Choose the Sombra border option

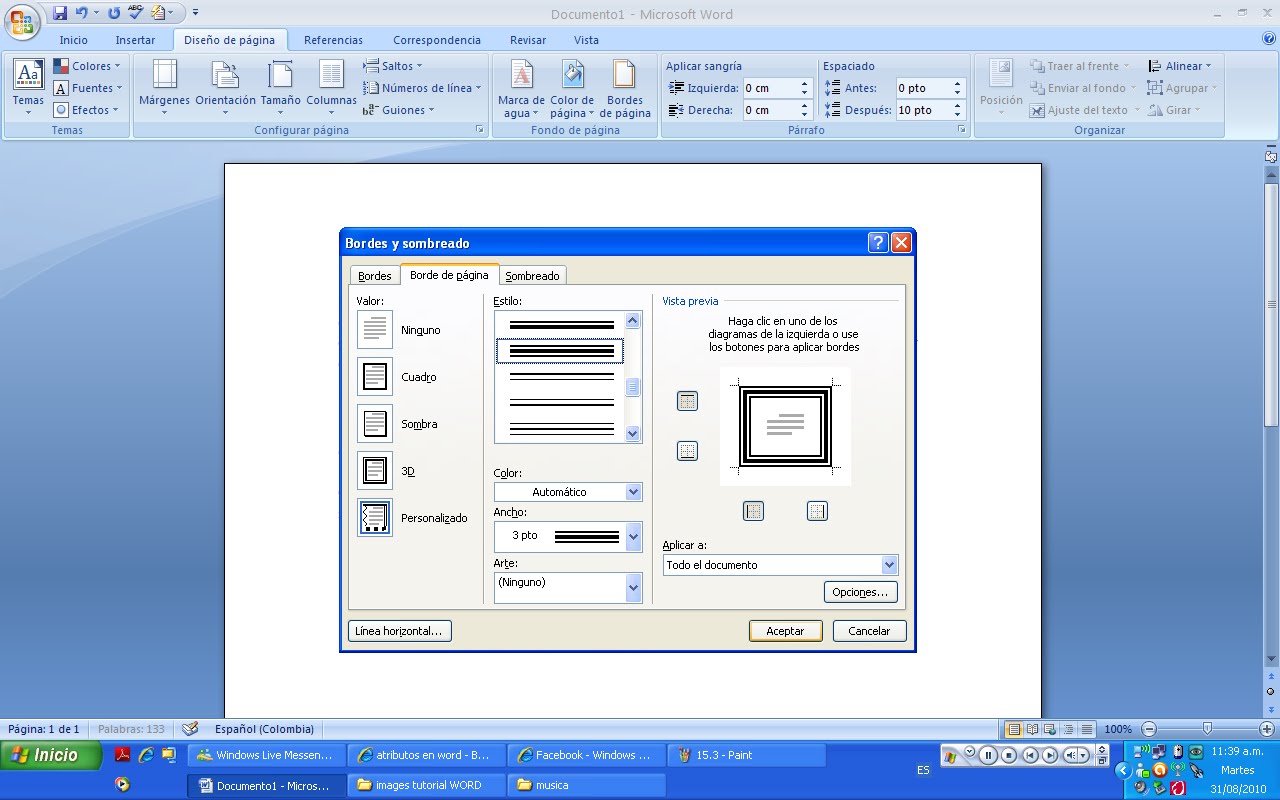pyautogui.click(x=374, y=423)
